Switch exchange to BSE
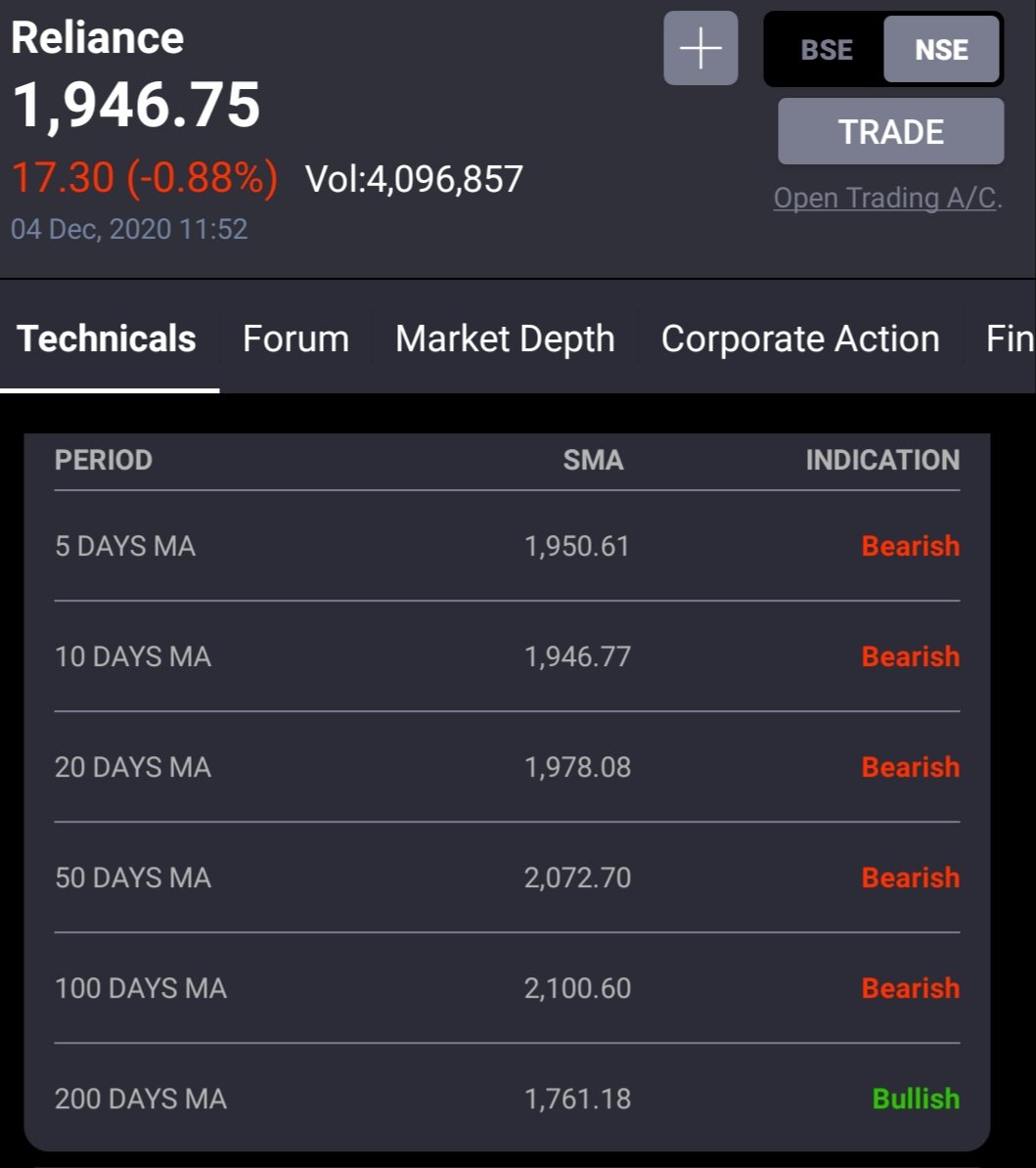The width and height of the screenshot is (1036, 1168). coord(826,50)
